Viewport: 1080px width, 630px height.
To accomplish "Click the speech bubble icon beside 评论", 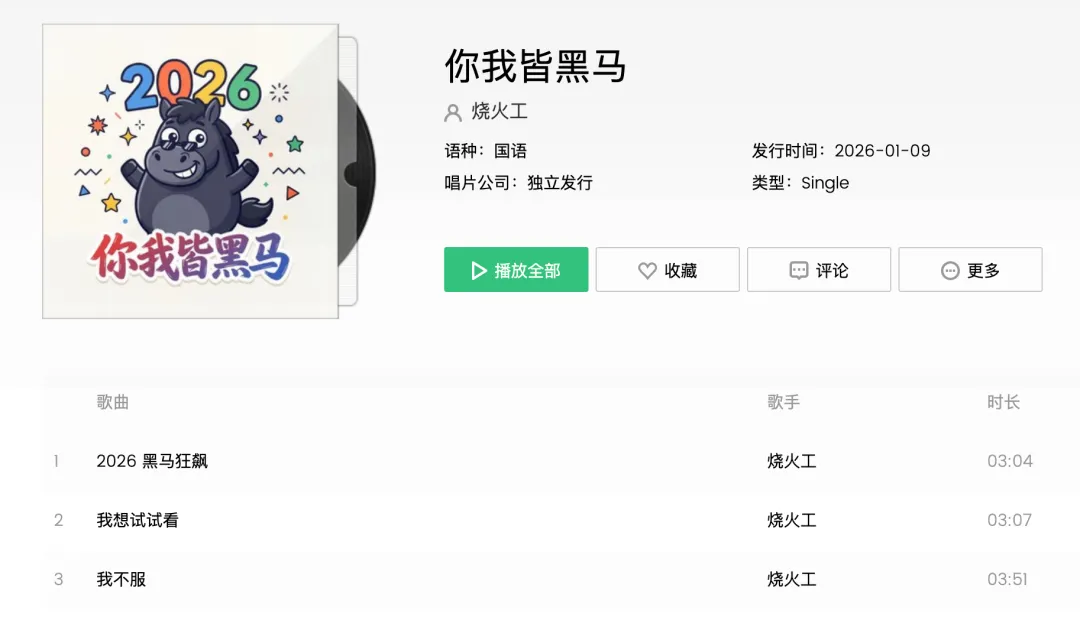I will tap(798, 271).
